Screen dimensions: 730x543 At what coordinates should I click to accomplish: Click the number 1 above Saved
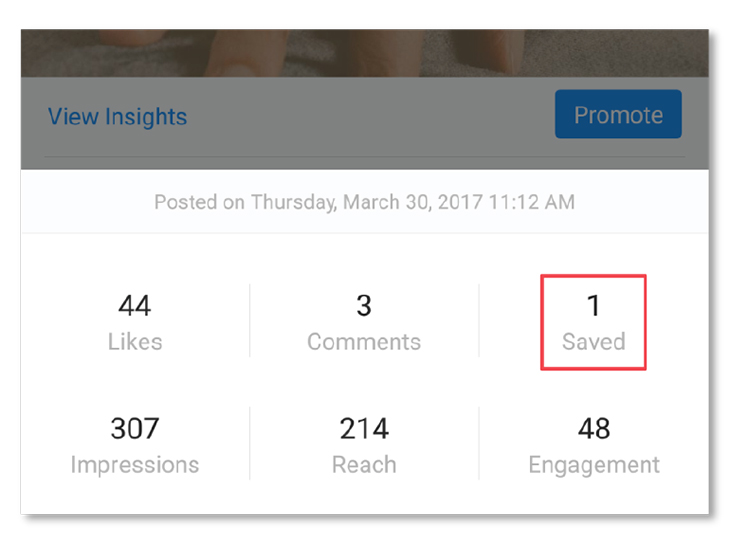[593, 305]
